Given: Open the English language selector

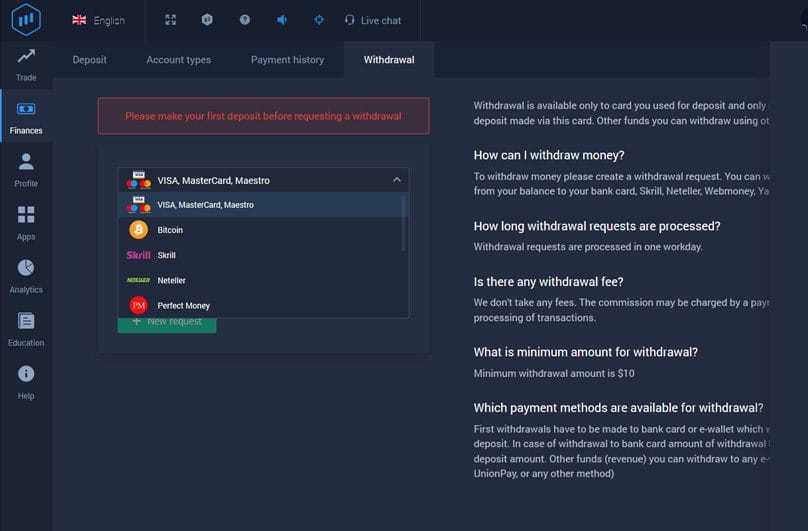Looking at the screenshot, I should [98, 20].
